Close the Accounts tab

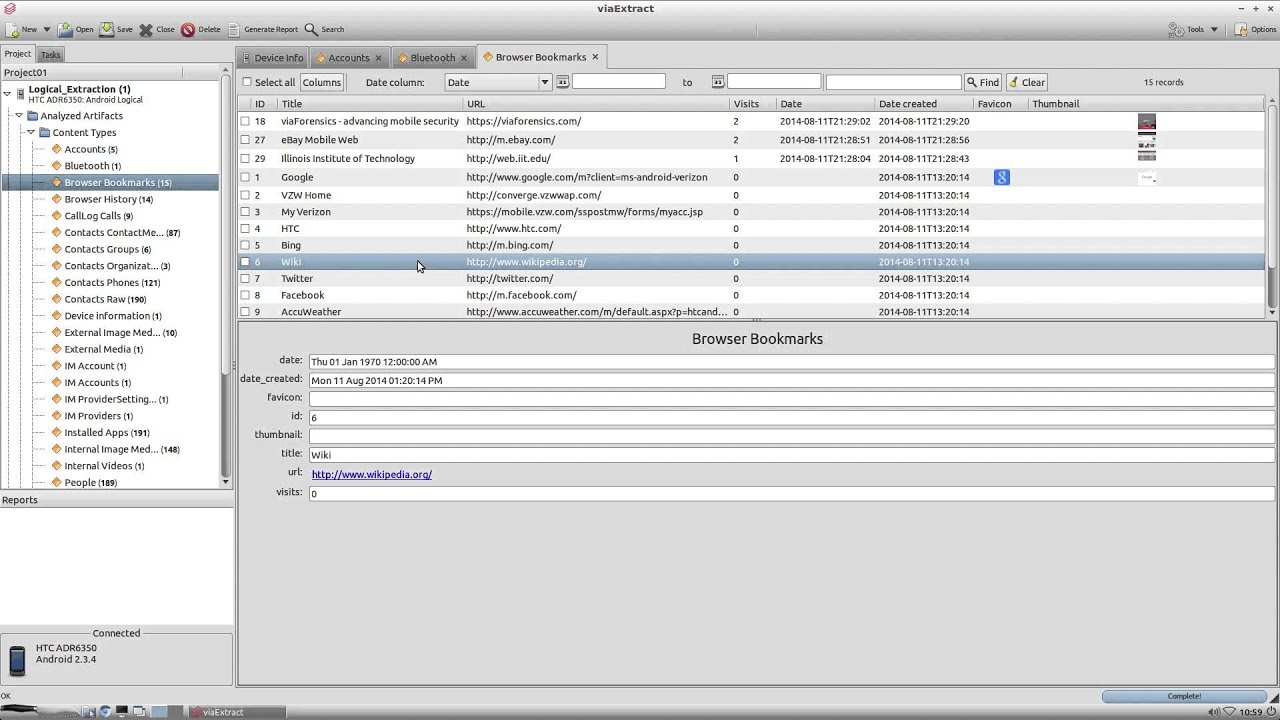pyautogui.click(x=380, y=57)
